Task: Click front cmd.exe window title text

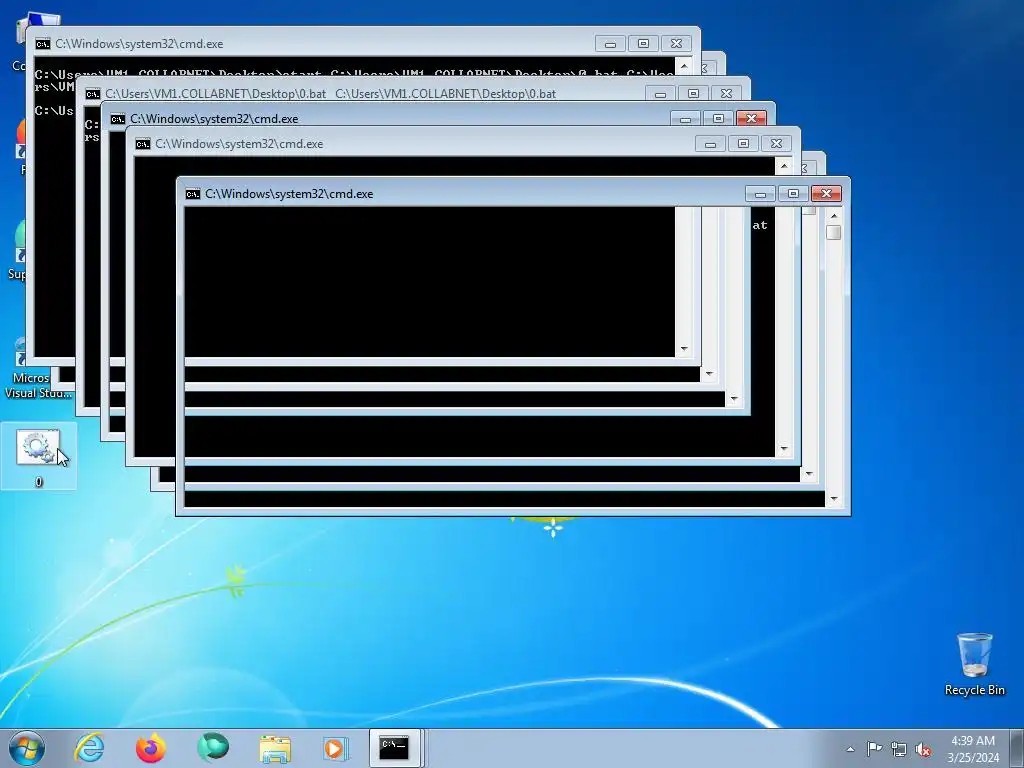Action: 289,194
